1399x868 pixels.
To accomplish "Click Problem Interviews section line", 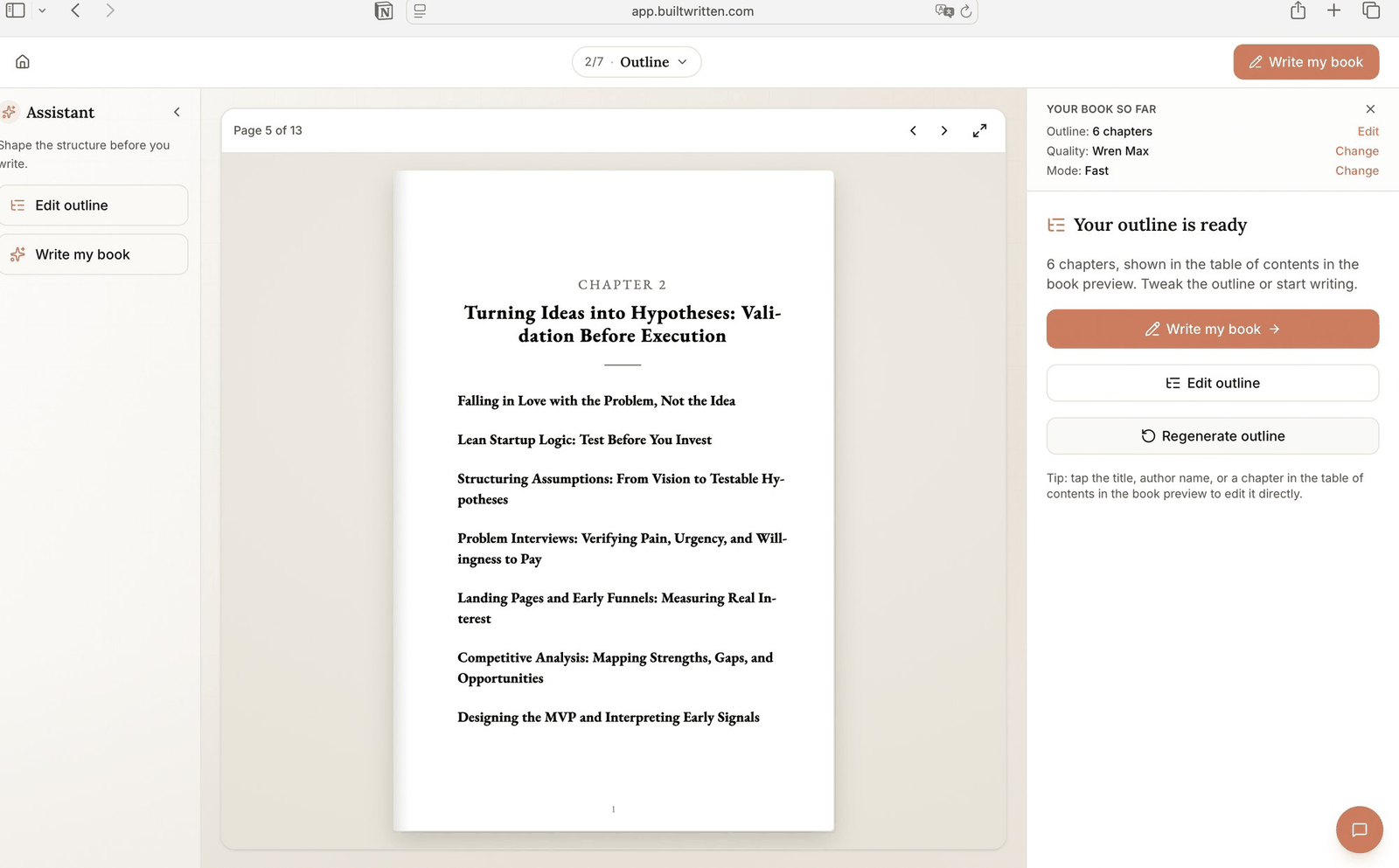I will [622, 549].
